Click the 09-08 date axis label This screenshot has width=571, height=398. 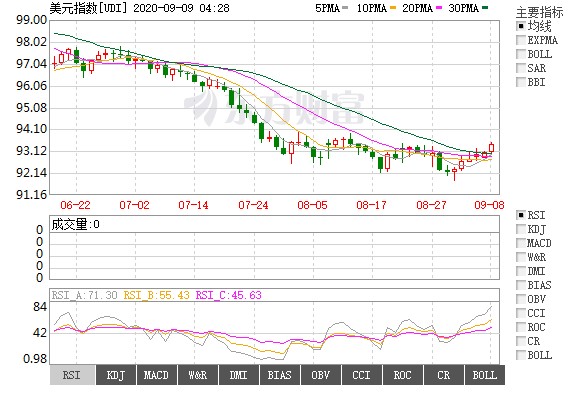(489, 205)
